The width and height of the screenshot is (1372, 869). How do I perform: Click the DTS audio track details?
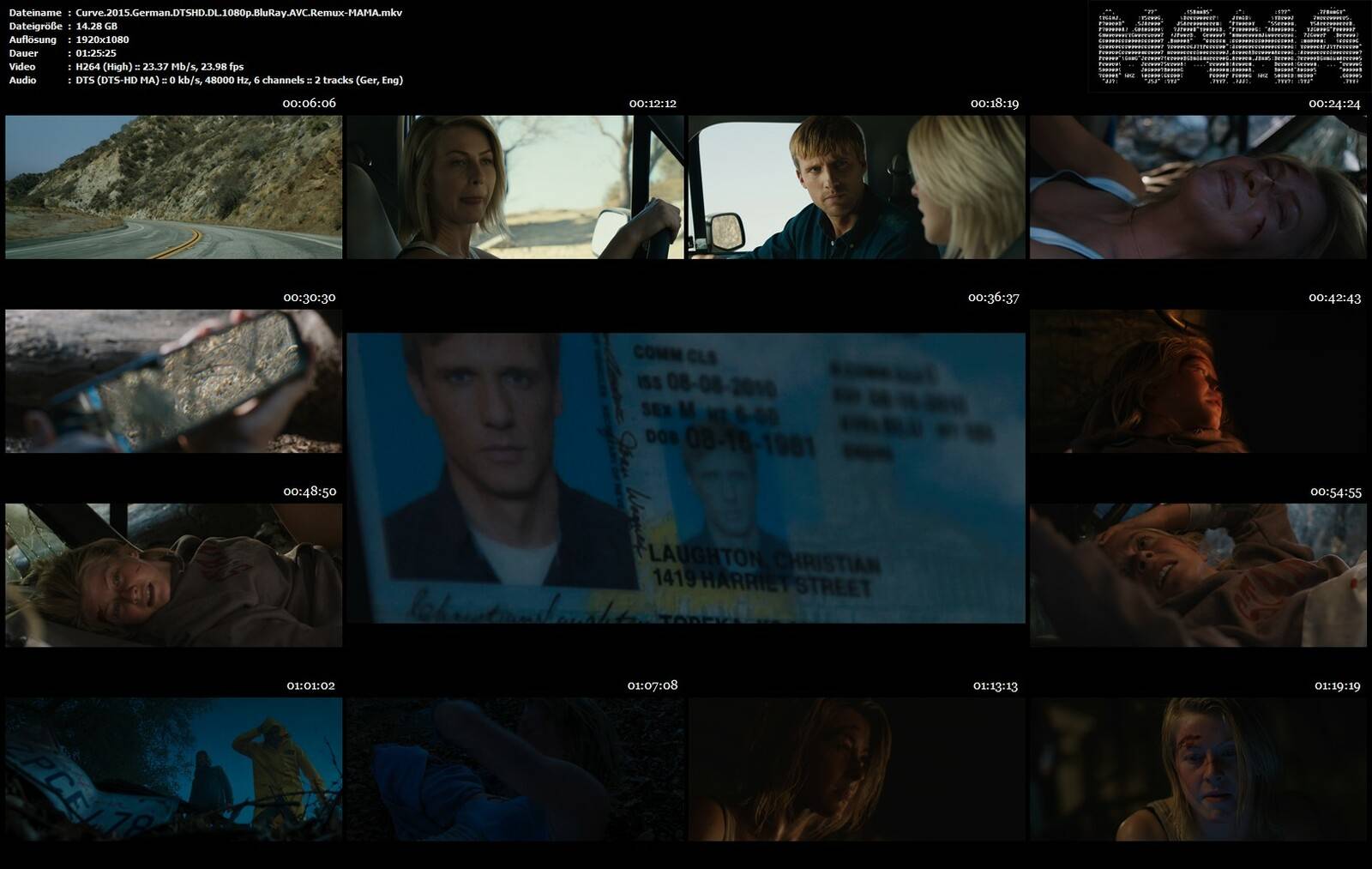[x=239, y=81]
